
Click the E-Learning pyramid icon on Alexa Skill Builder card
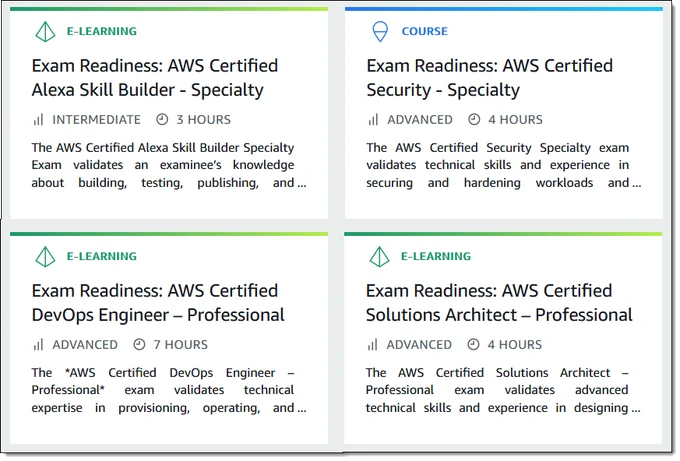coord(45,32)
